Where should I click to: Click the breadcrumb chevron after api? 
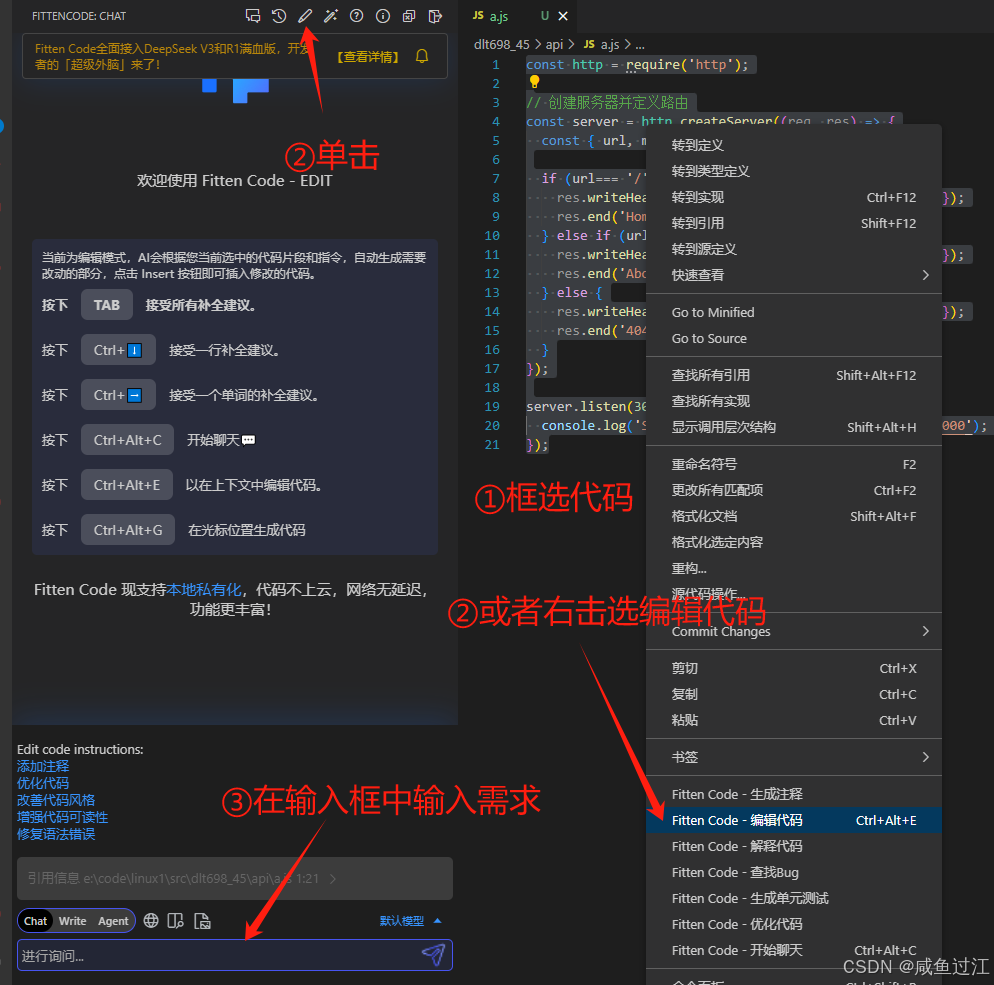(x=571, y=44)
